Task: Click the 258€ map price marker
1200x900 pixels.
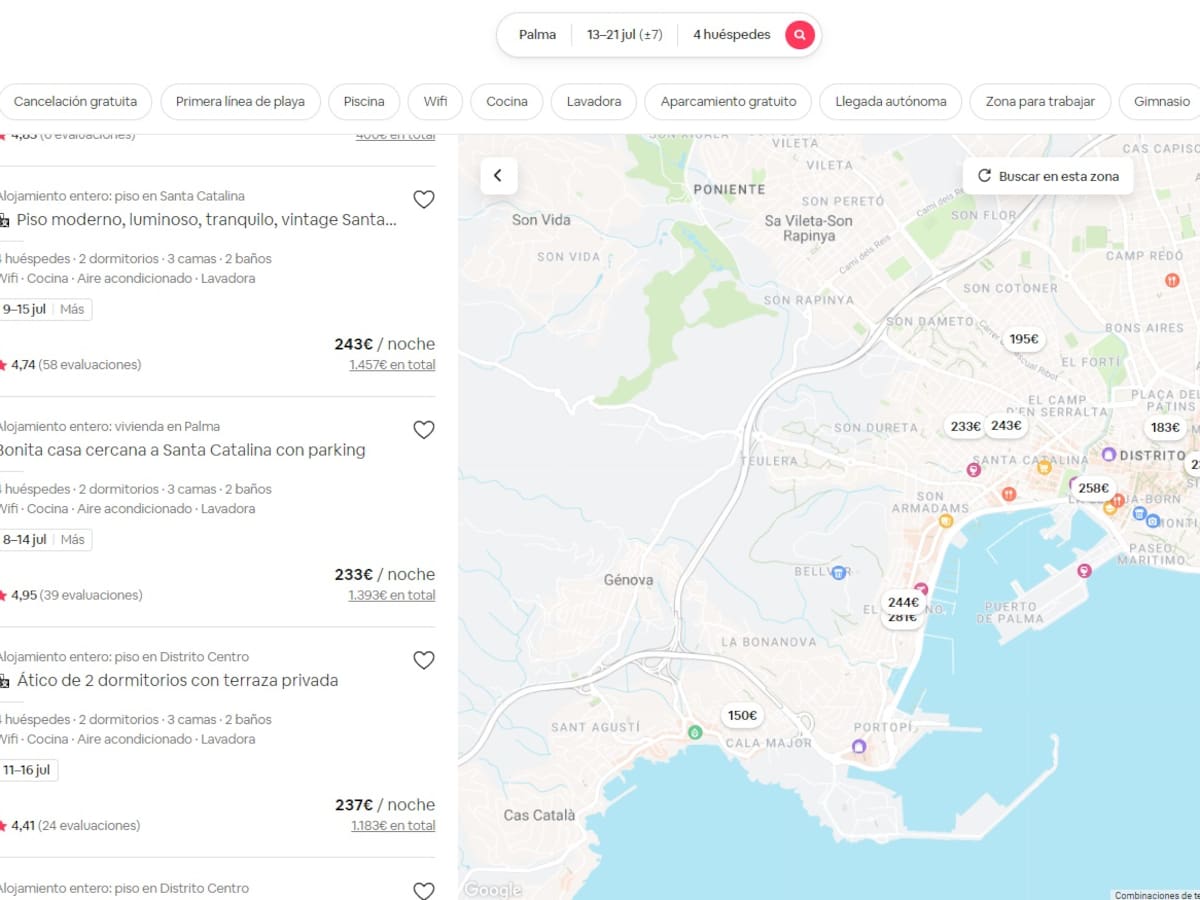Action: coord(1093,488)
